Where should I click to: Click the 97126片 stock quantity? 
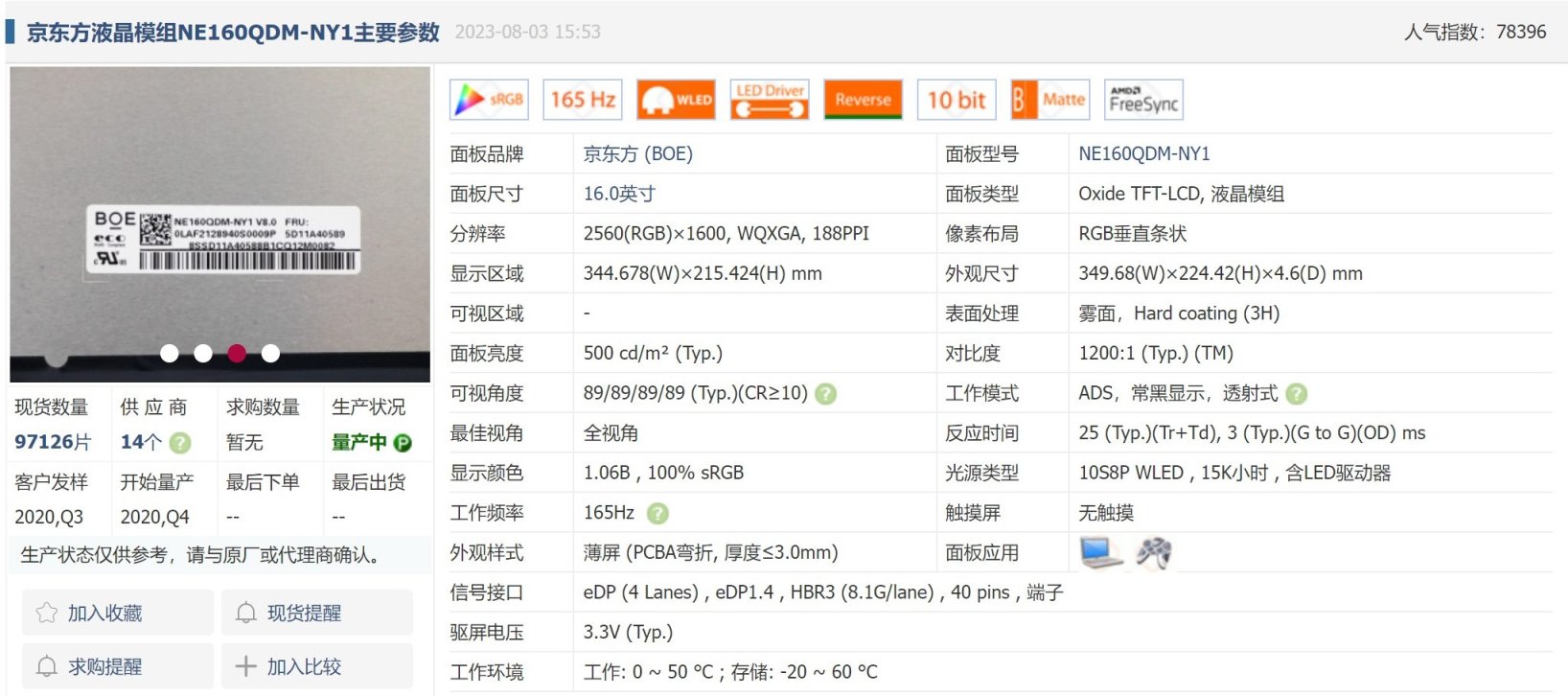pyautogui.click(x=53, y=443)
